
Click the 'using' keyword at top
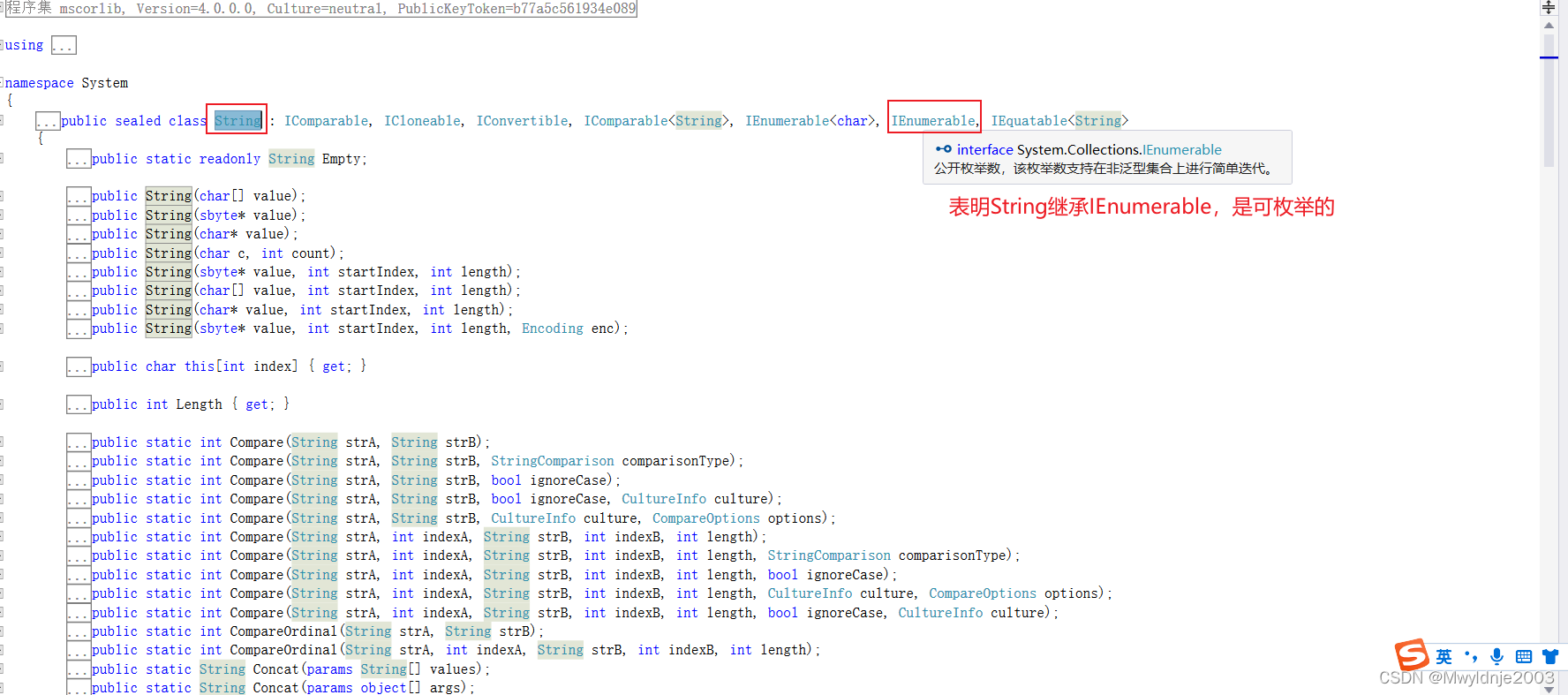click(24, 45)
